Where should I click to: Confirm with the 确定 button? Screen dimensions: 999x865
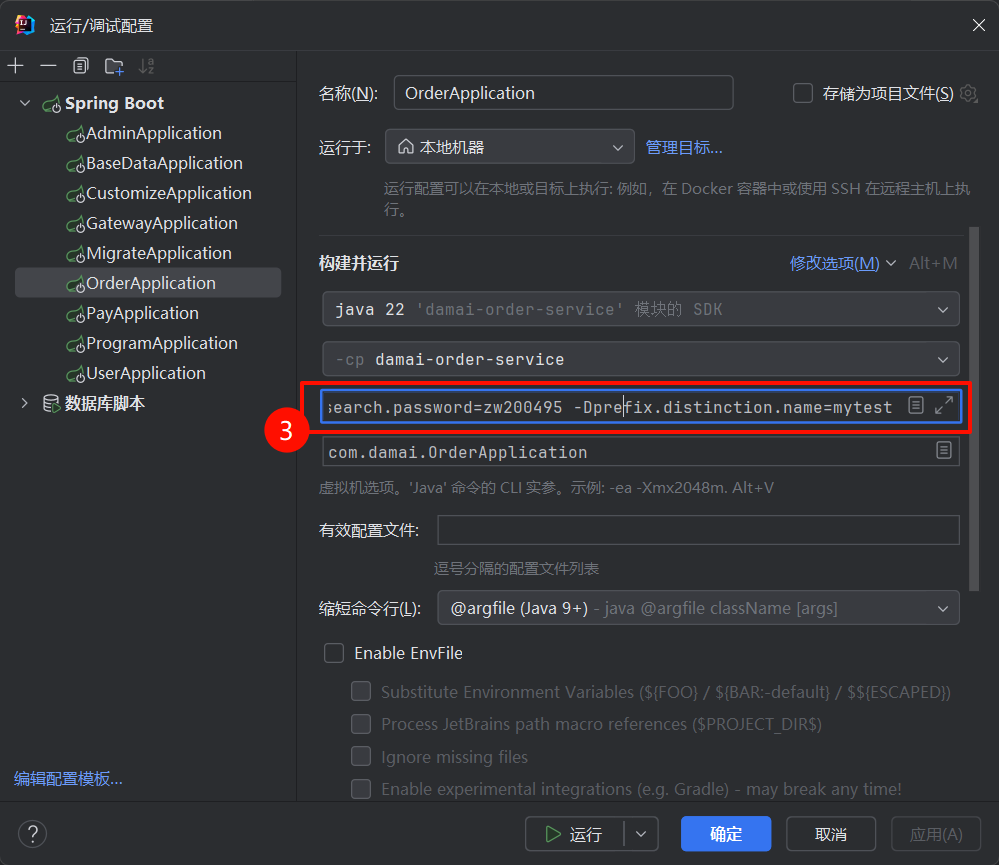coord(726,834)
